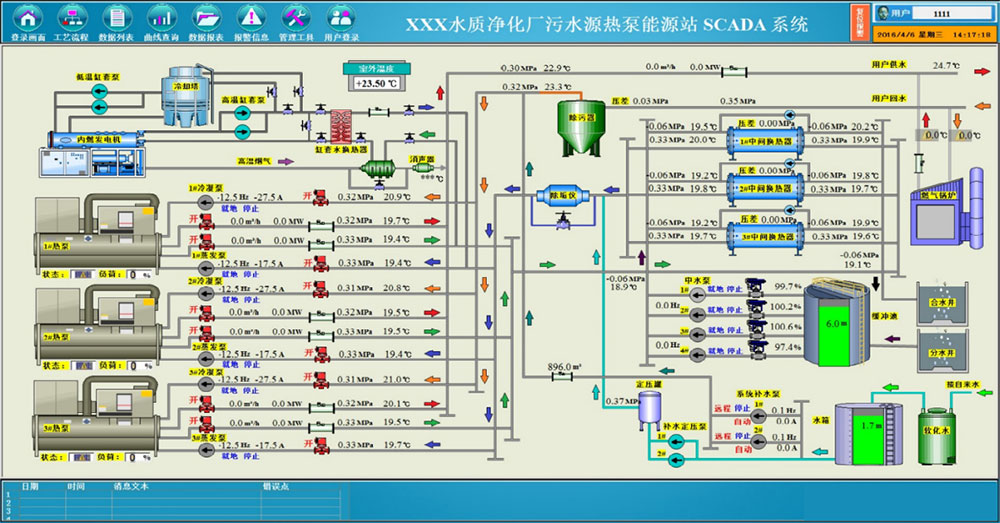
Task: Click the date and time display 14:17:18
Action: pos(934,34)
